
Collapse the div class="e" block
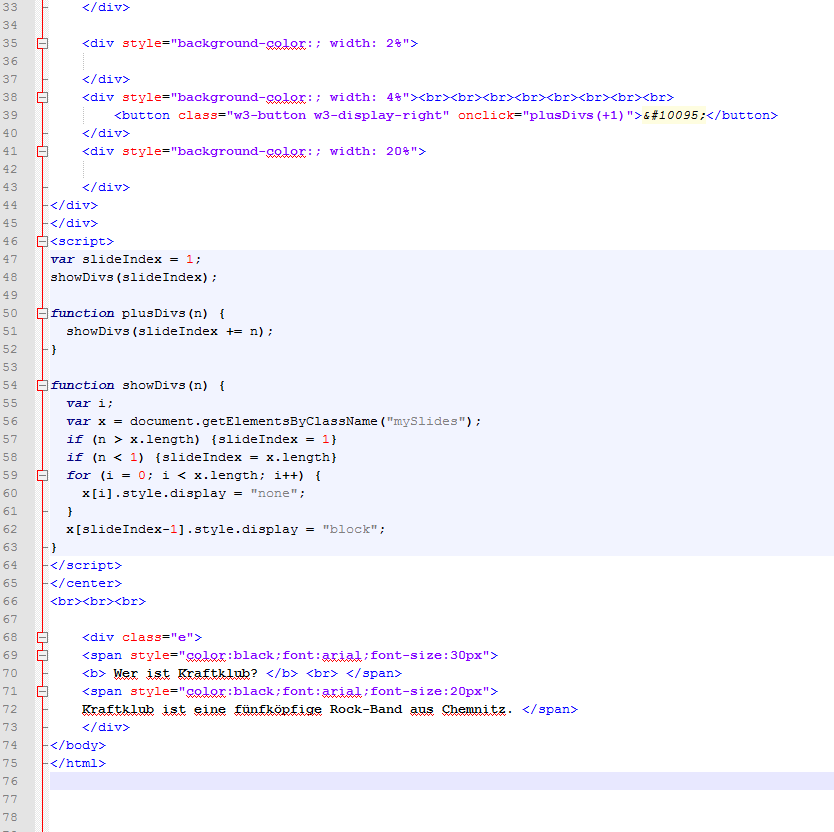[41, 637]
